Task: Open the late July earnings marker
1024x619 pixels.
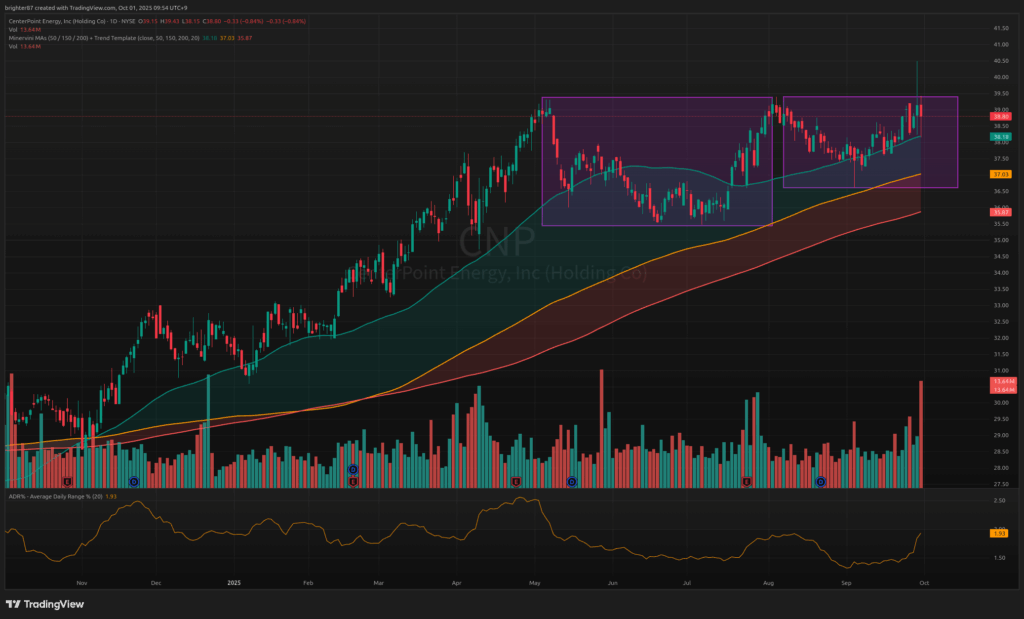Action: click(747, 482)
